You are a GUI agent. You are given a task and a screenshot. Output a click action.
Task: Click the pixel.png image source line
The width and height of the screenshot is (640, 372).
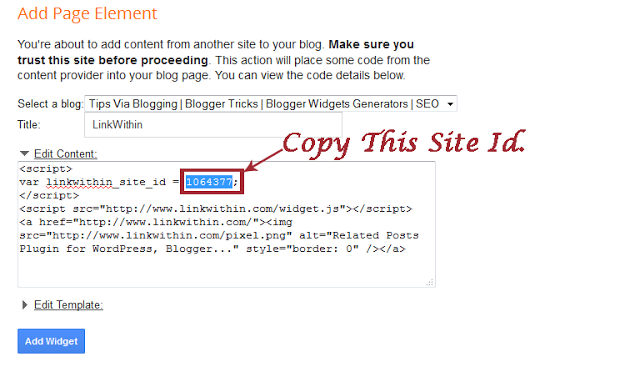[219, 236]
